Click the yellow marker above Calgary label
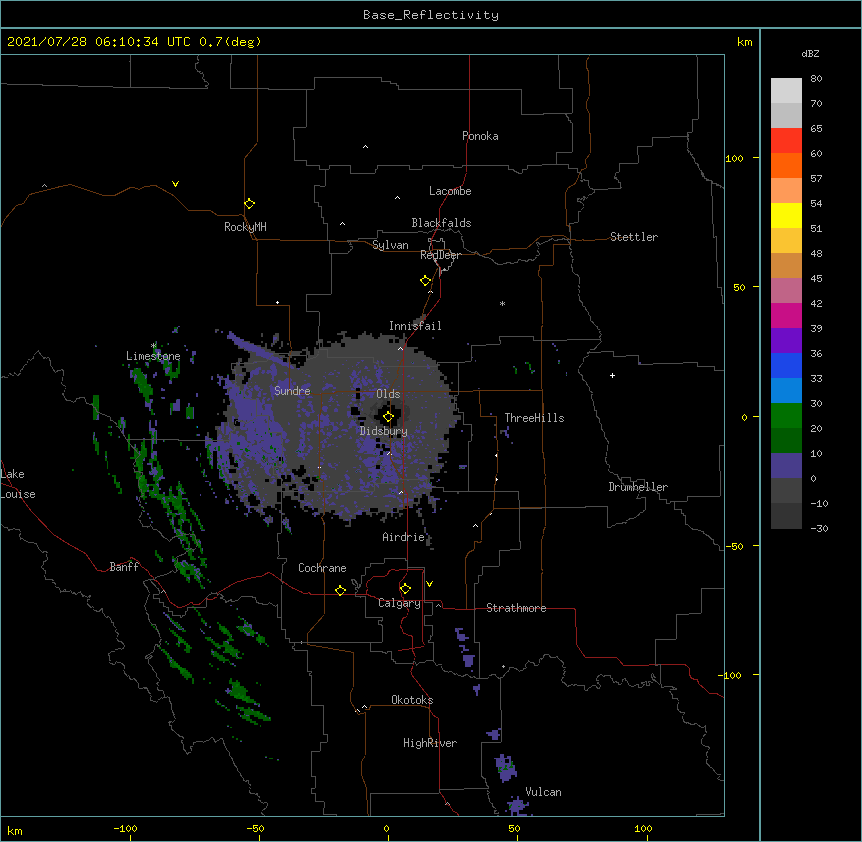 405,589
